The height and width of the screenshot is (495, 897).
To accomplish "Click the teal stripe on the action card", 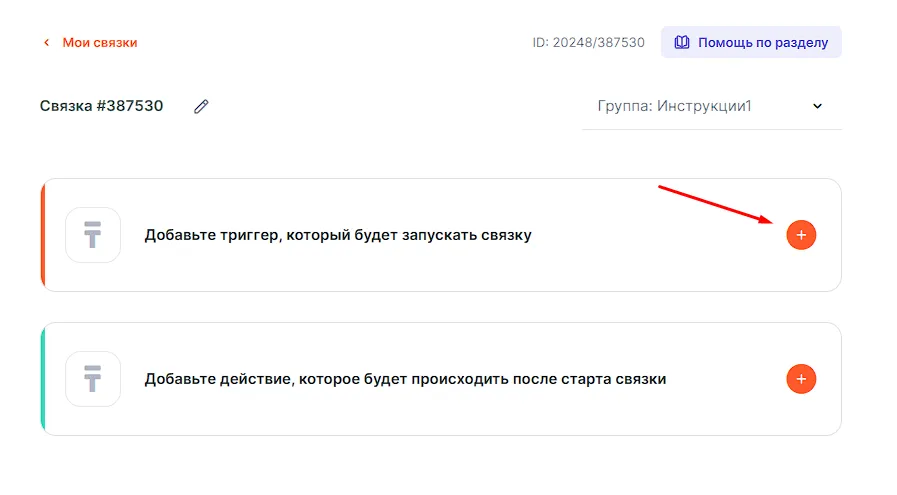I will pyautogui.click(x=43, y=379).
